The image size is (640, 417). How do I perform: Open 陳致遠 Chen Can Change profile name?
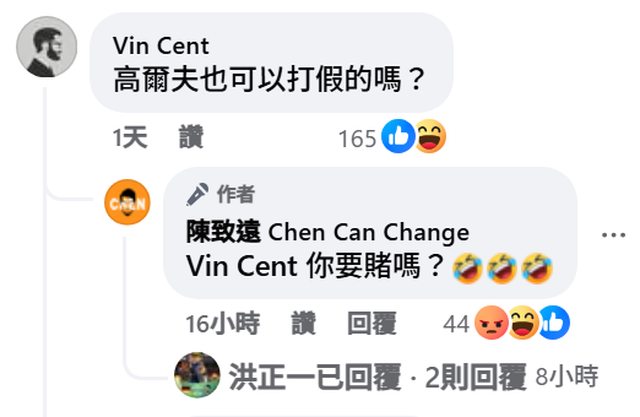pos(327,232)
